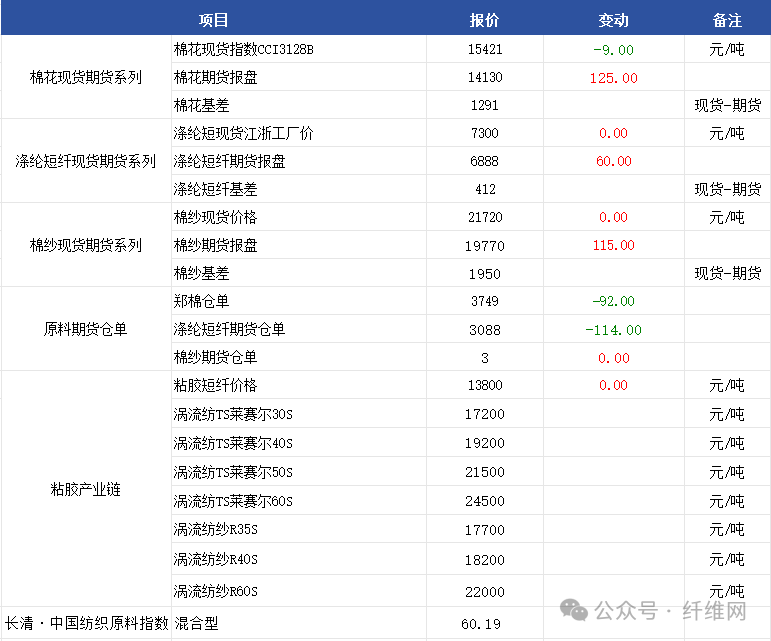Select the price value 14130
The height and width of the screenshot is (641, 771).
pos(485,77)
